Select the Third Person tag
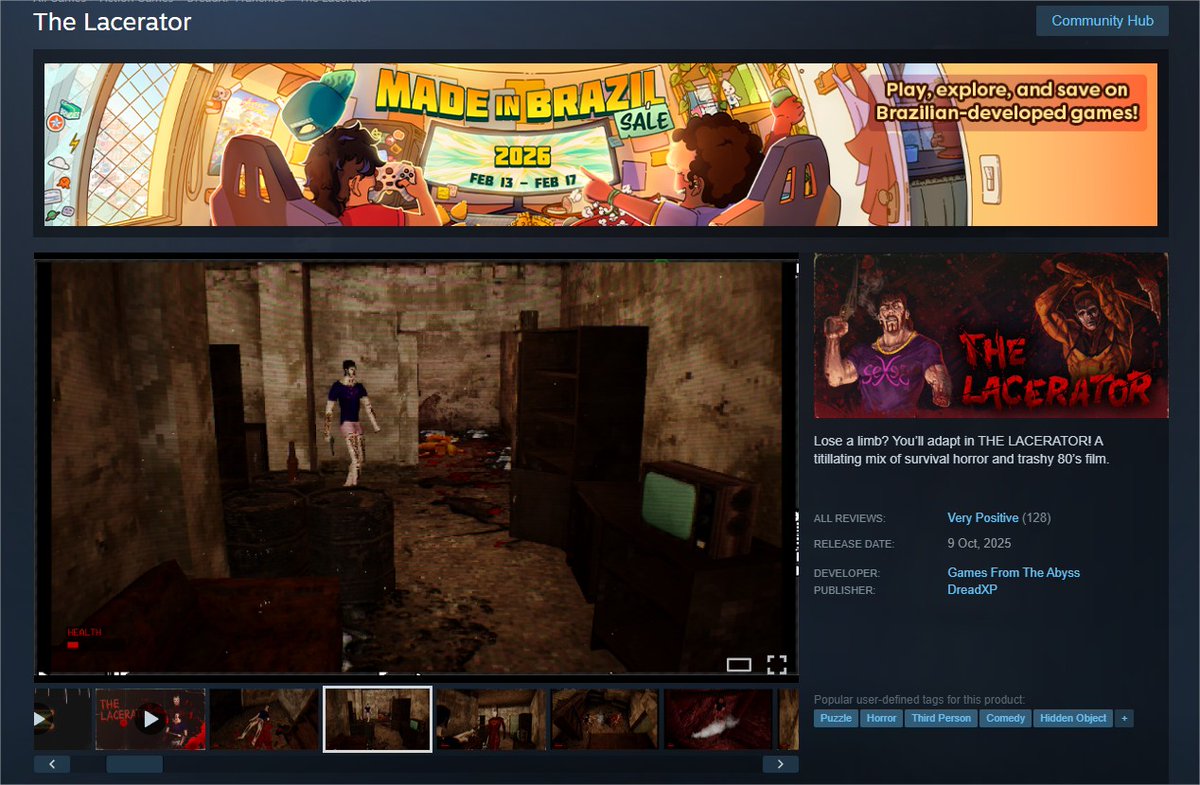The height and width of the screenshot is (785, 1200). 941,718
